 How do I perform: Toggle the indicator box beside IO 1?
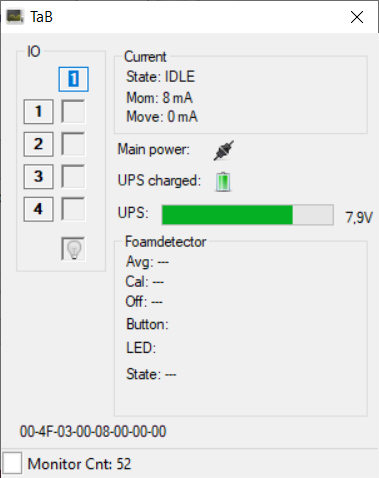tap(73, 111)
